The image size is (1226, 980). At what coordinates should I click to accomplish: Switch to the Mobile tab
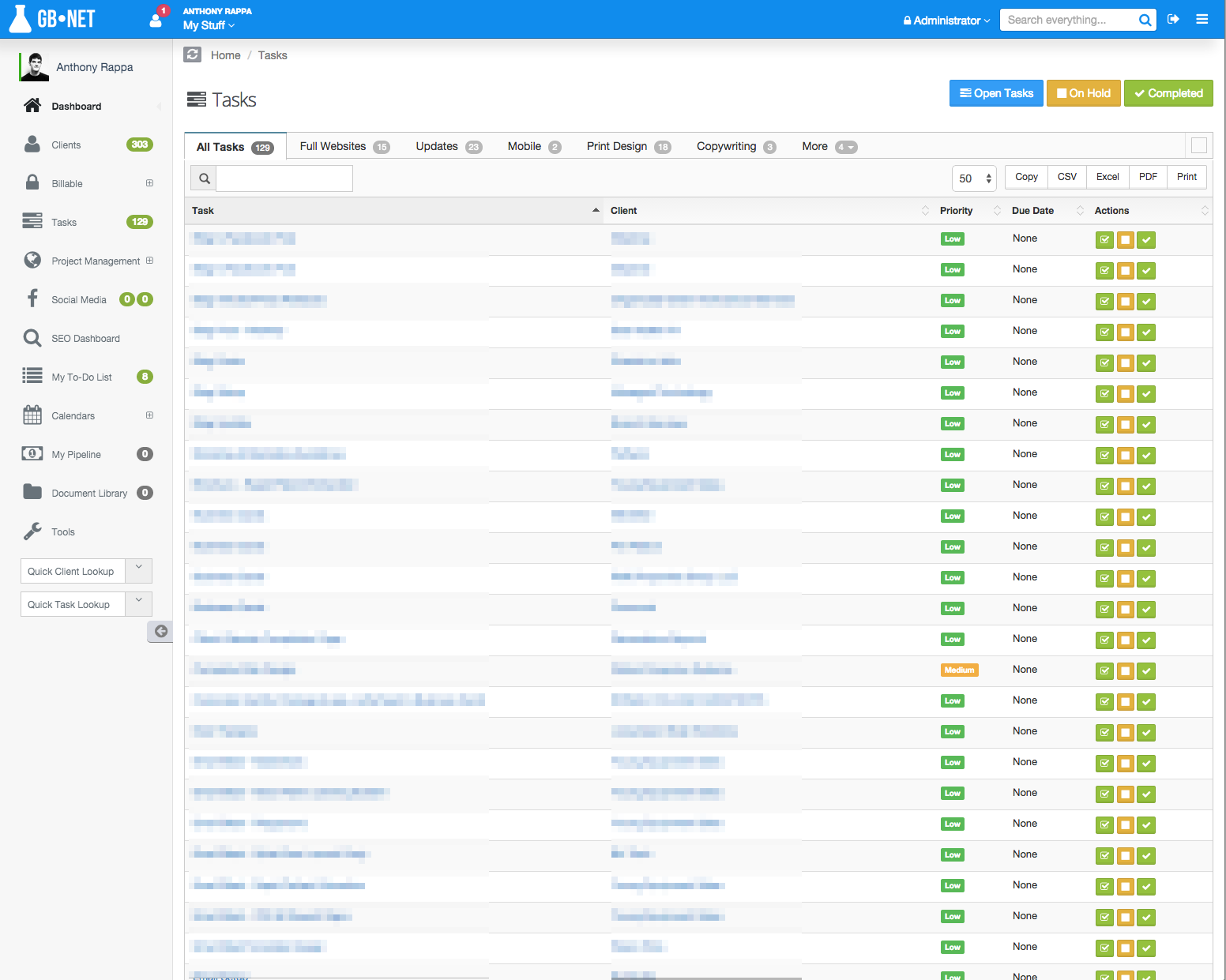coord(534,147)
